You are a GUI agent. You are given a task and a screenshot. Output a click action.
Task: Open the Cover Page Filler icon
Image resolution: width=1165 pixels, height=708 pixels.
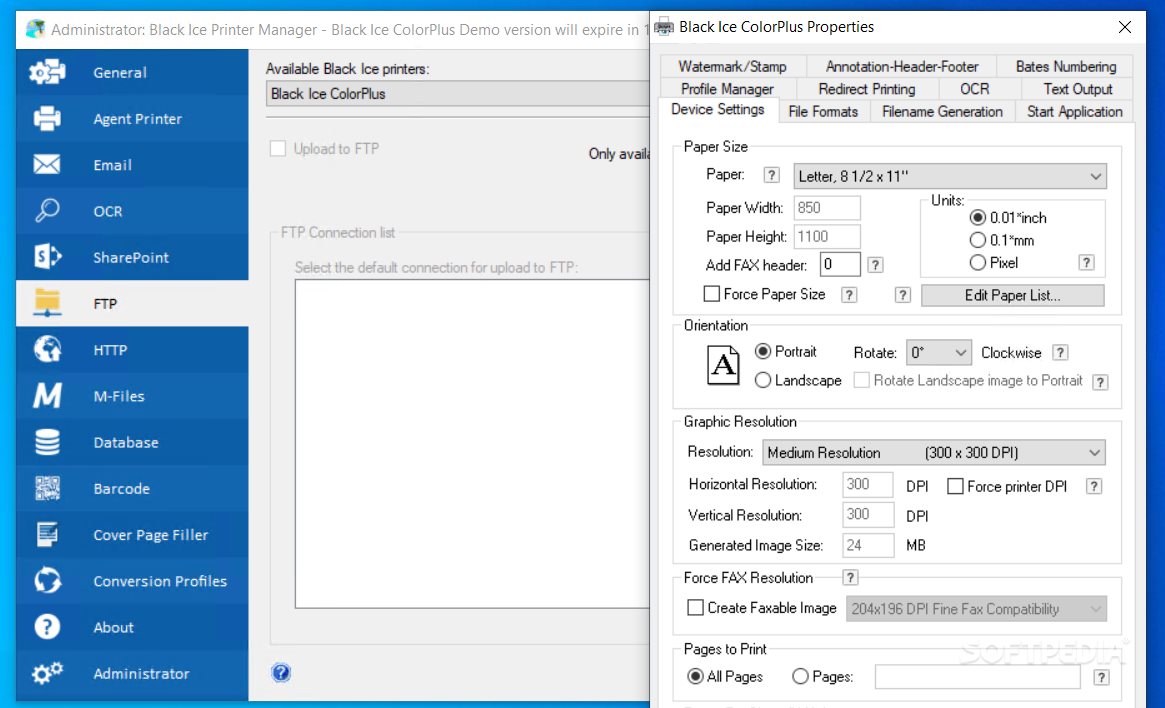click(x=47, y=534)
